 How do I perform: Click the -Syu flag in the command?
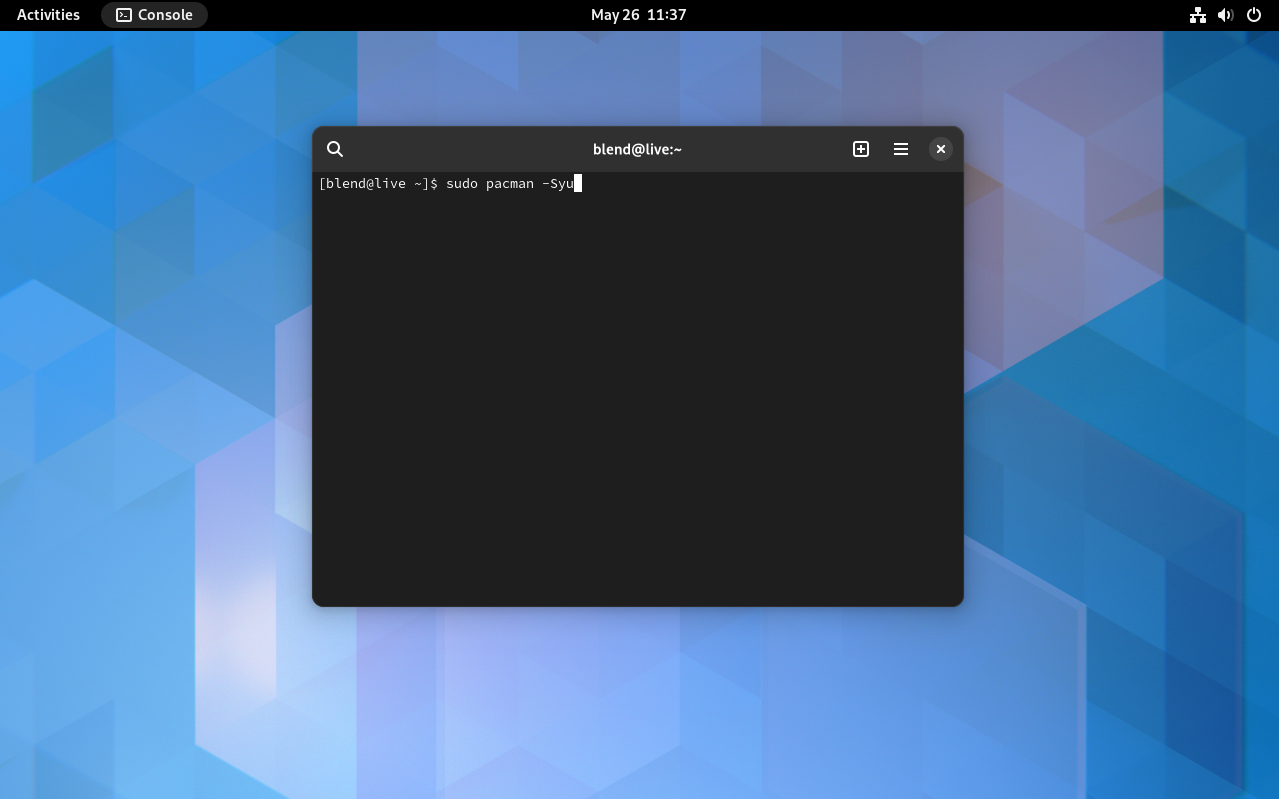pyautogui.click(x=557, y=184)
